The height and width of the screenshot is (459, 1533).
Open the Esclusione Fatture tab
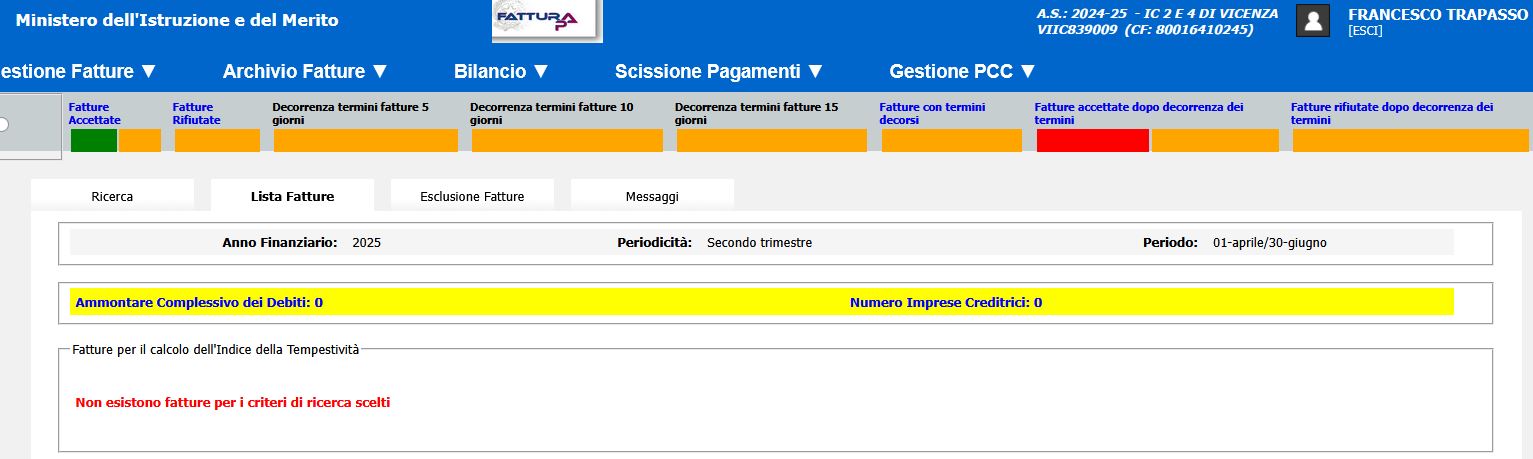click(x=472, y=196)
